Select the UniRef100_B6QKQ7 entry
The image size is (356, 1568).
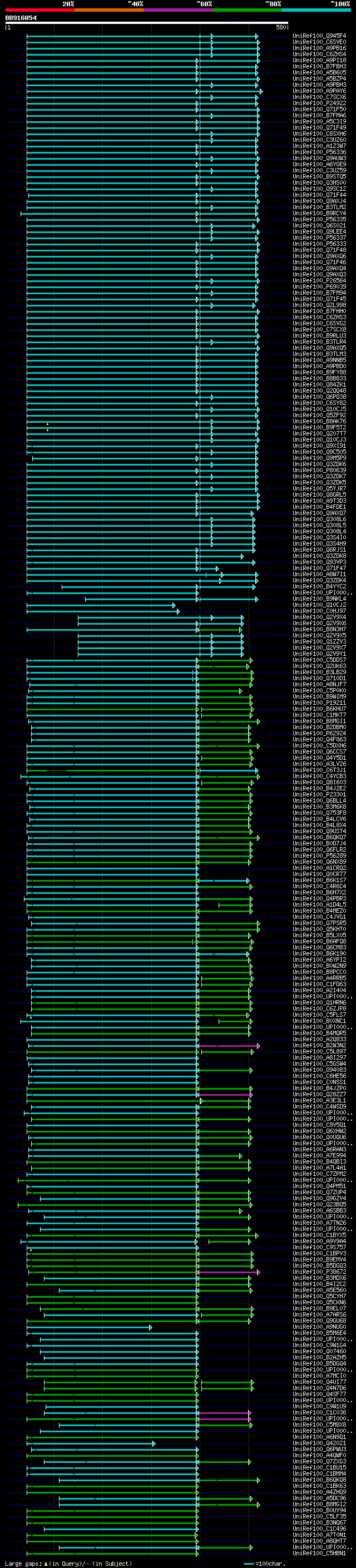pos(319,838)
